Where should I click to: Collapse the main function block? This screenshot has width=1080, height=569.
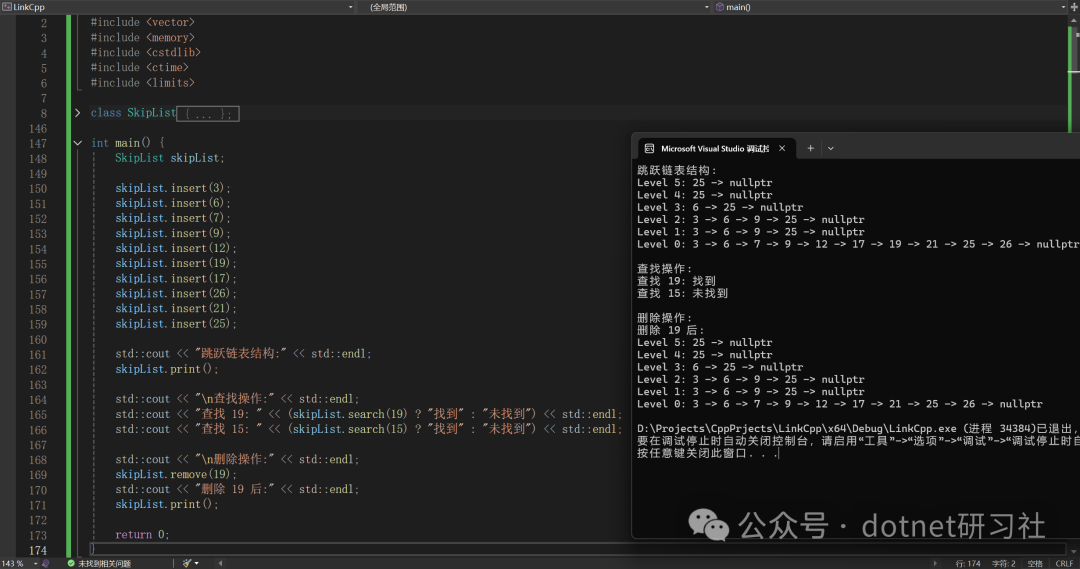[x=77, y=143]
